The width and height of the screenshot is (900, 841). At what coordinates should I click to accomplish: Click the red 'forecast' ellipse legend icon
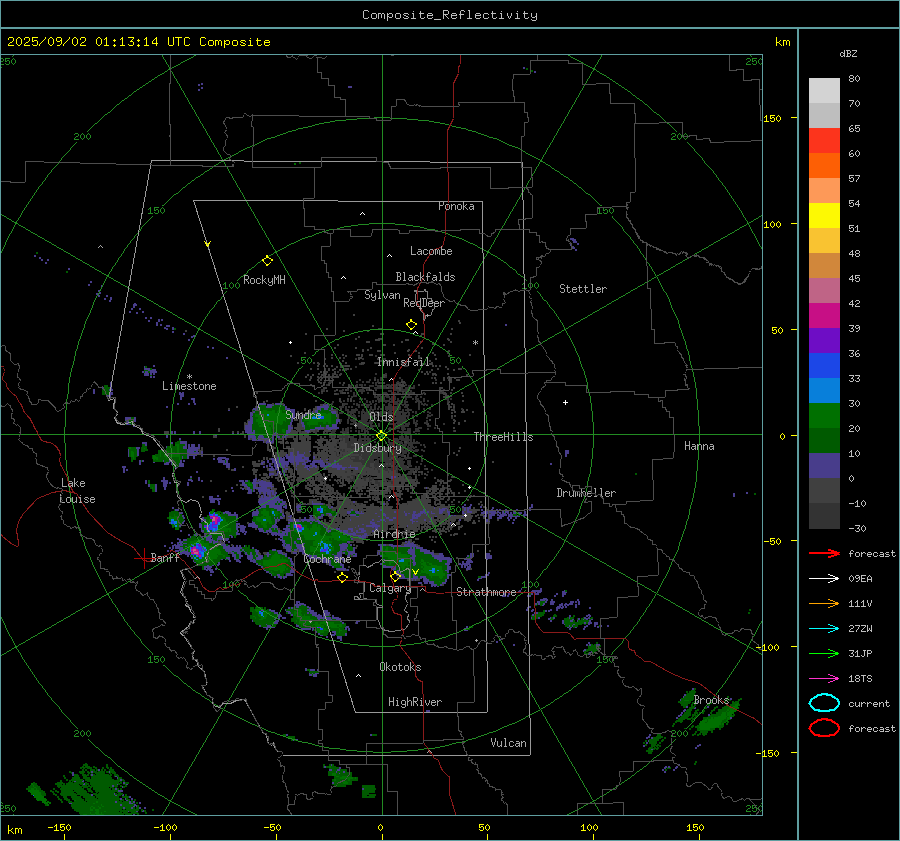(x=824, y=728)
